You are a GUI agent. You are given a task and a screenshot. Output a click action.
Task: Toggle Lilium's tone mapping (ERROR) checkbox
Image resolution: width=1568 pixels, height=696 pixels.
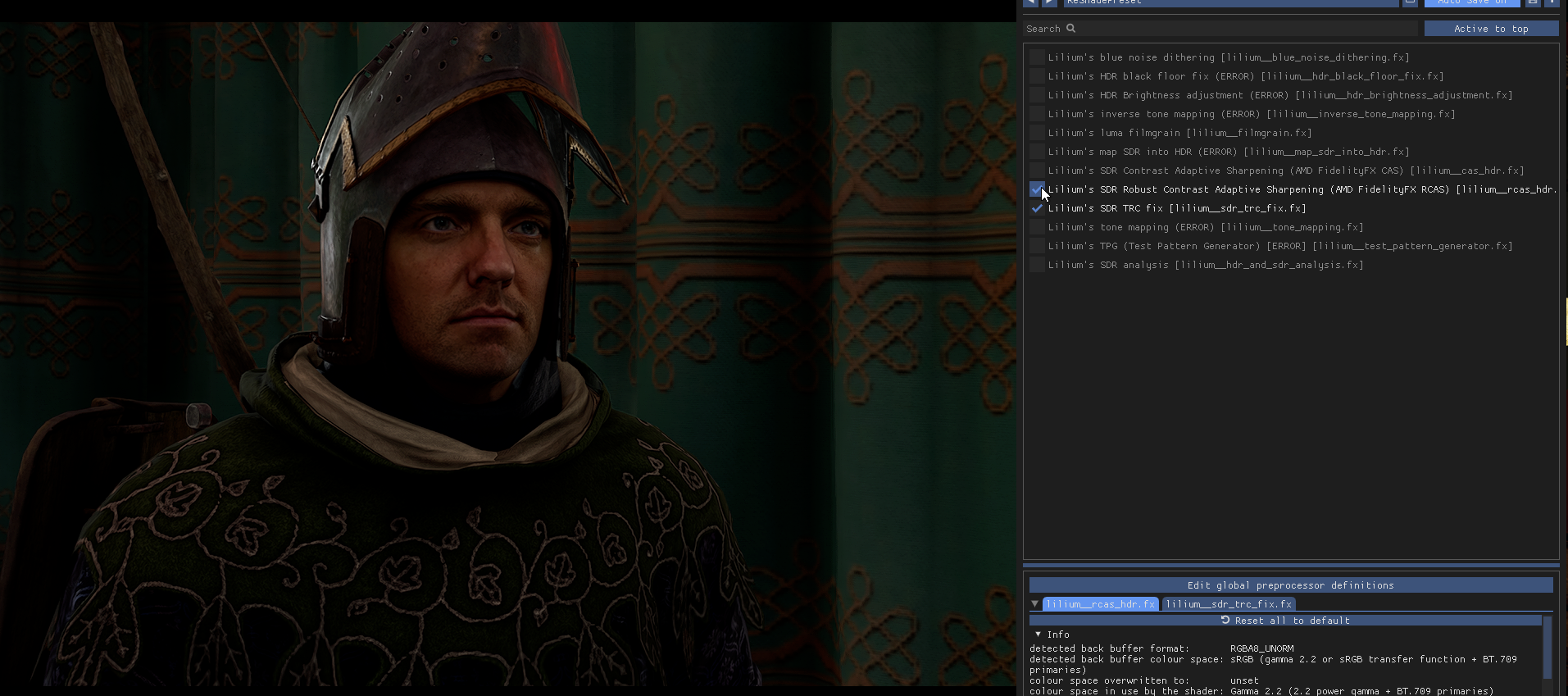(1037, 227)
